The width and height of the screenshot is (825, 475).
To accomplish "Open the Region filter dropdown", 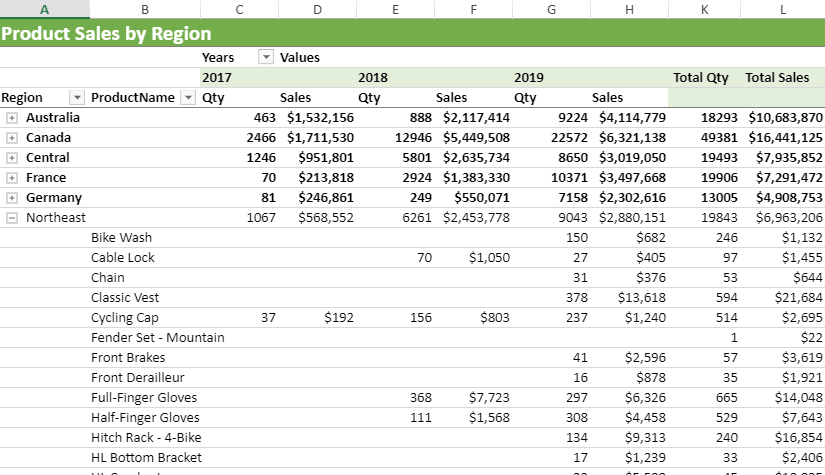I will 77,97.
